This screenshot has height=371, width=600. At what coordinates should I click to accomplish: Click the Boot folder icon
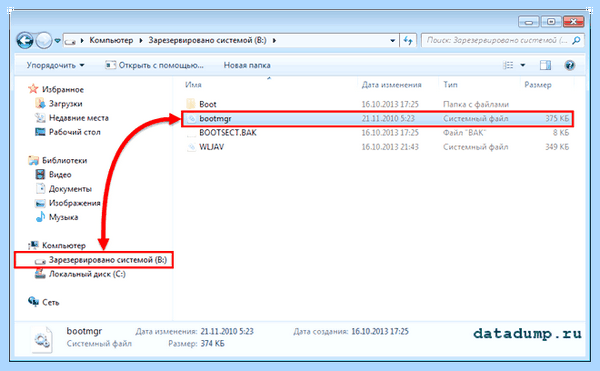191,104
